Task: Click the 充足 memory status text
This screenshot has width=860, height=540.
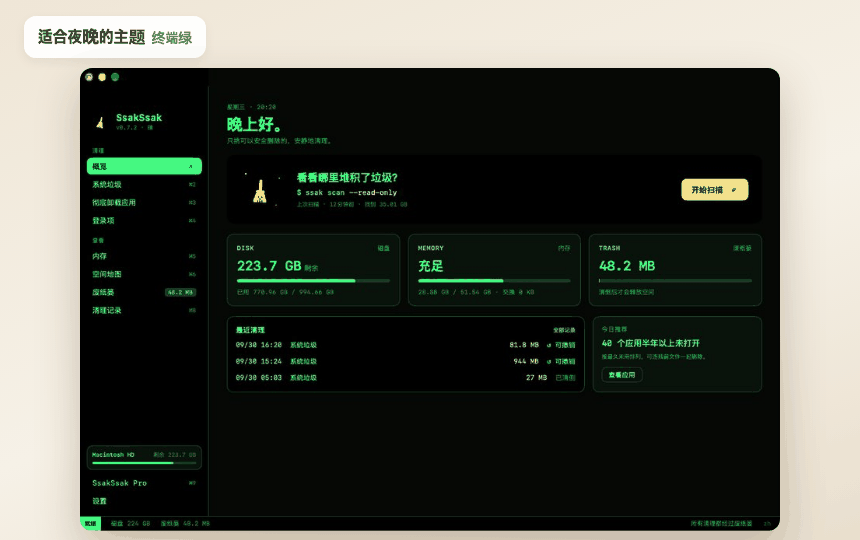Action: point(431,266)
